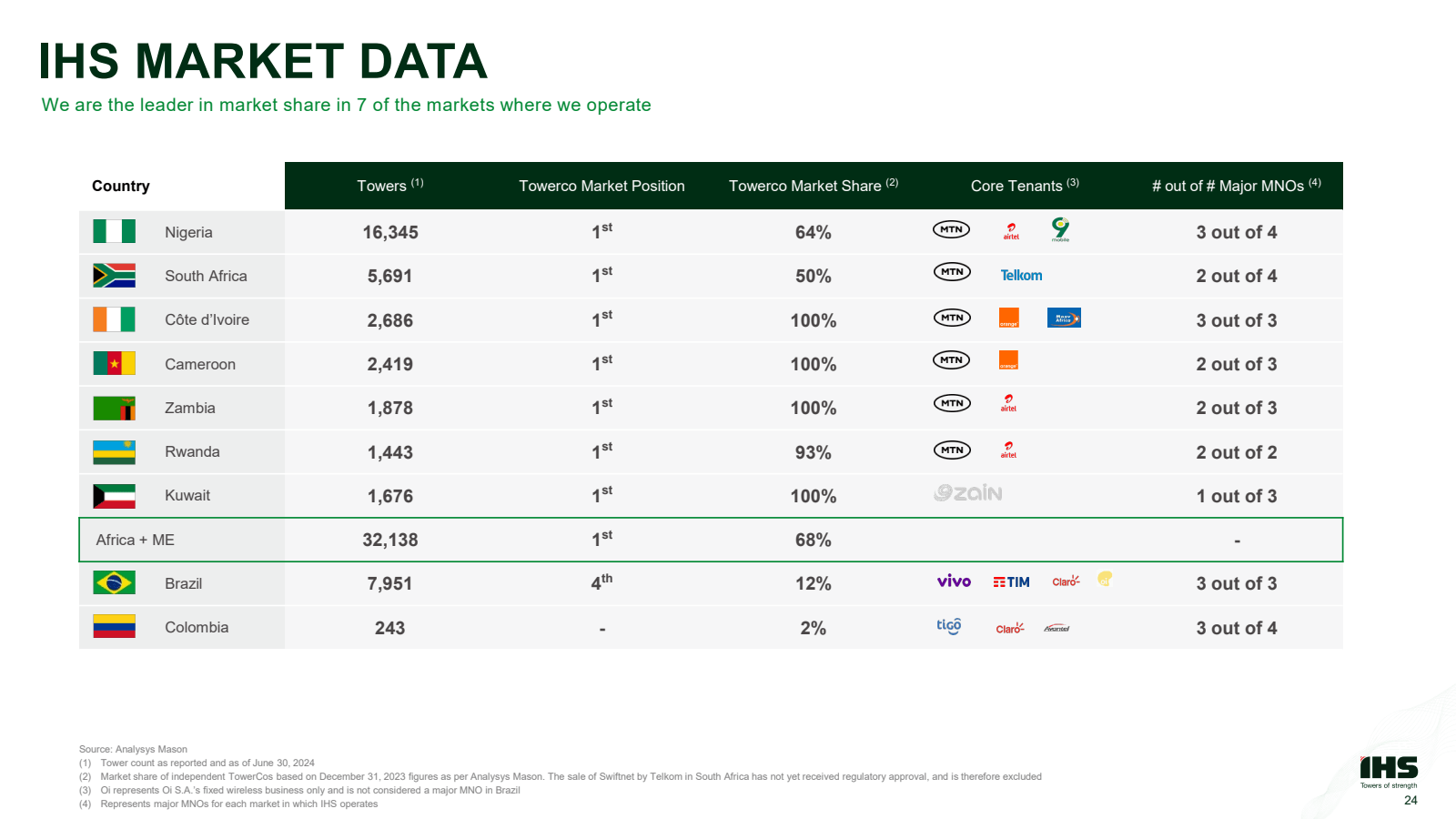Image resolution: width=1456 pixels, height=819 pixels.
Task: Click the 'Towerco Market Share' header
Action: point(814,185)
